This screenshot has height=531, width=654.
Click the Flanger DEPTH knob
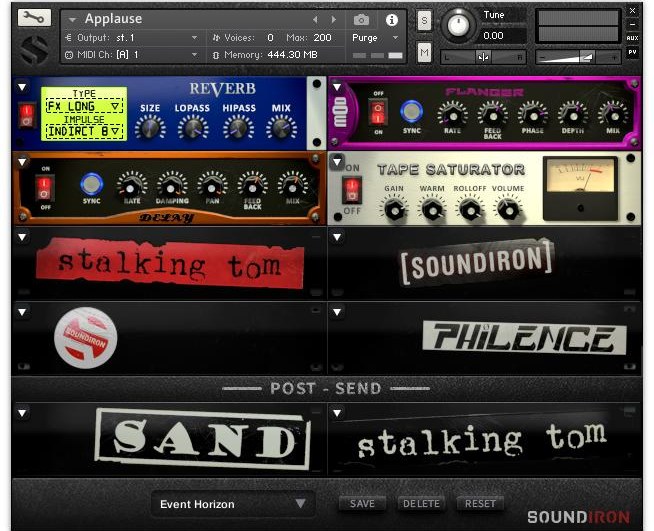(x=573, y=114)
